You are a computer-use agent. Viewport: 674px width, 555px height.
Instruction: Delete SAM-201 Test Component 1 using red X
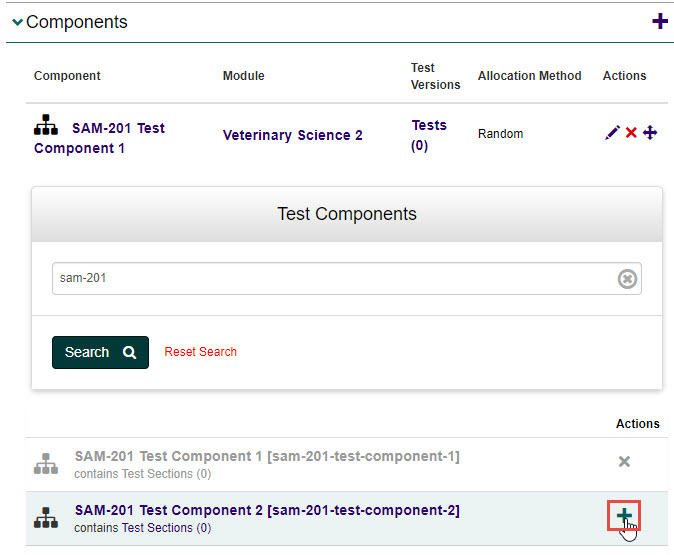pyautogui.click(x=631, y=133)
